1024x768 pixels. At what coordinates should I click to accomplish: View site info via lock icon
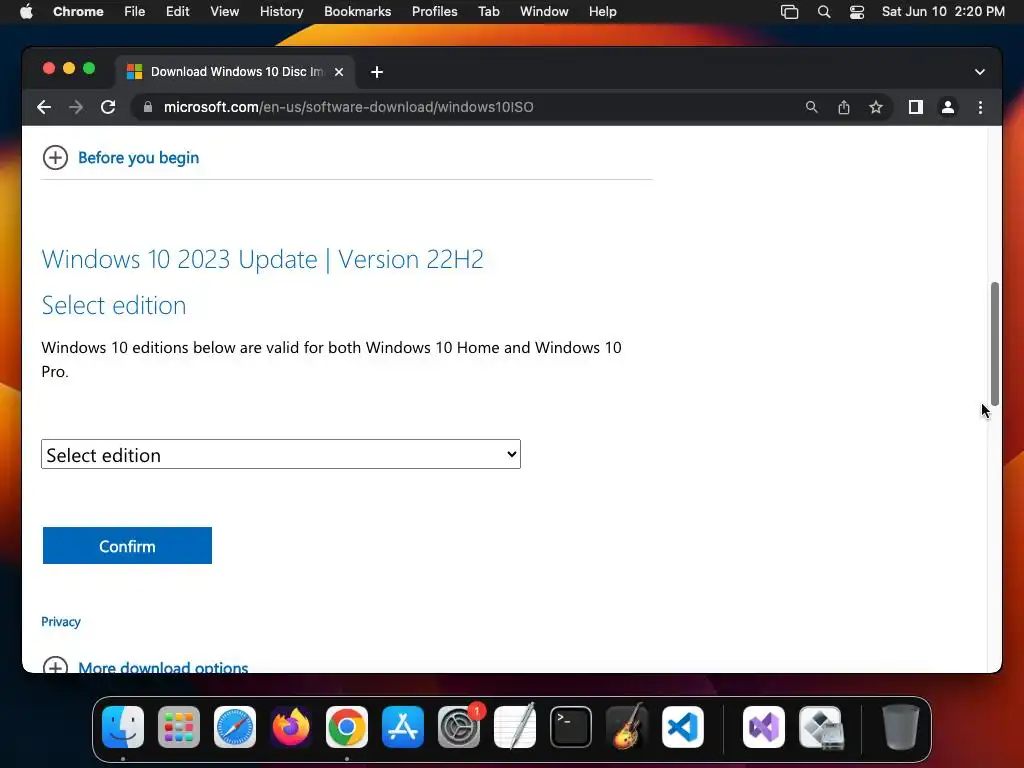coord(148,107)
